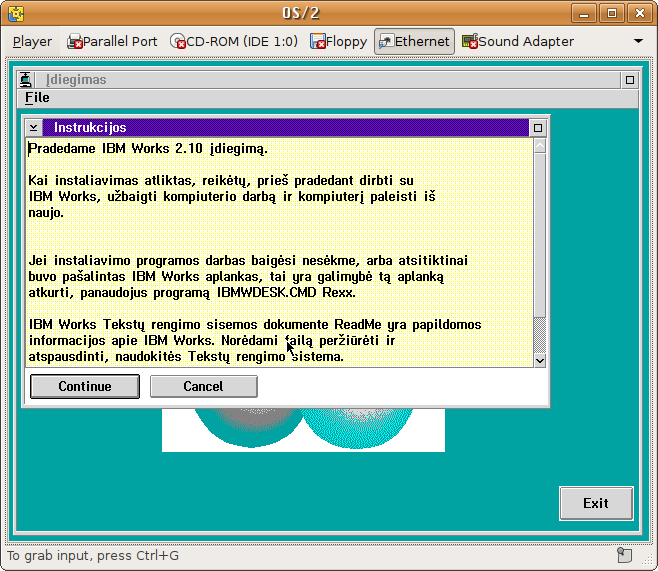Click the Įdiegimas title text
The image size is (658, 571).
tap(76, 80)
